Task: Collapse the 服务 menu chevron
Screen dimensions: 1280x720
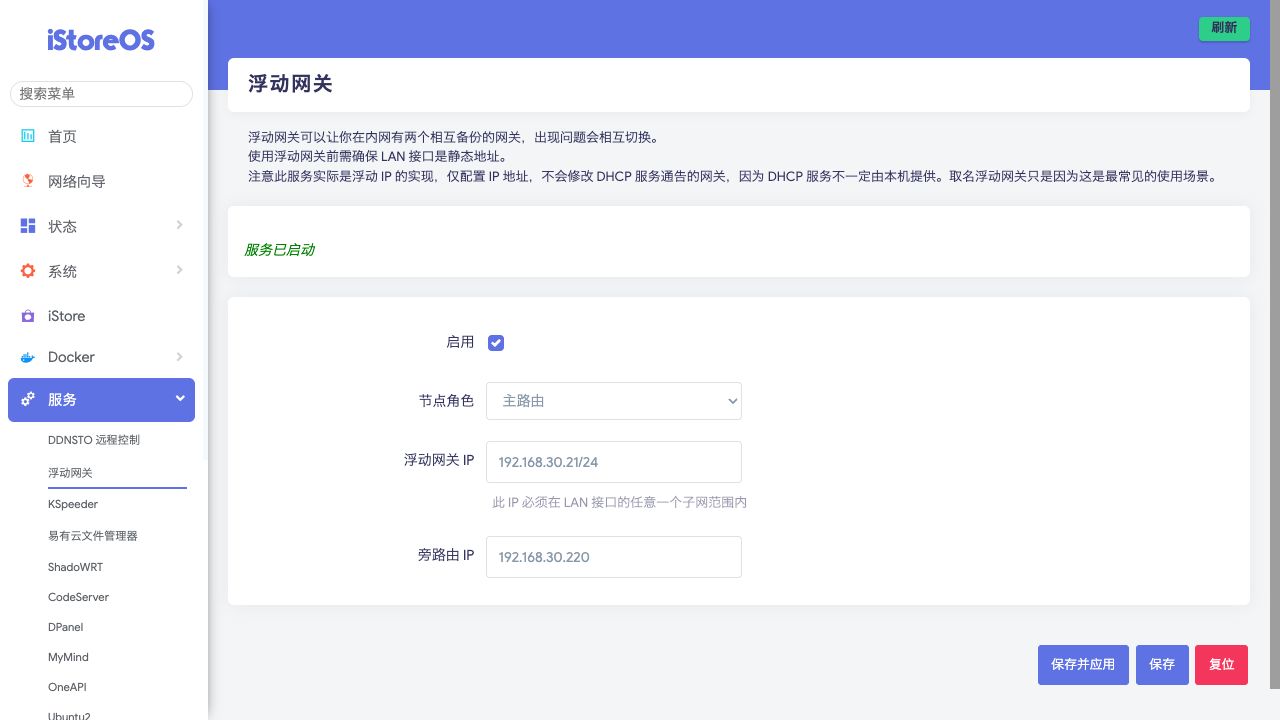Action: pyautogui.click(x=180, y=398)
